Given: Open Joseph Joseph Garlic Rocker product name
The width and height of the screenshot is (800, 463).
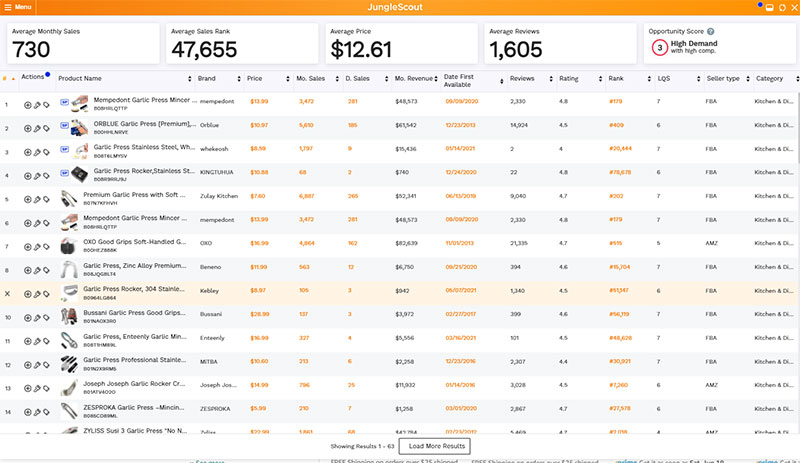Looking at the screenshot, I should pyautogui.click(x=134, y=383).
